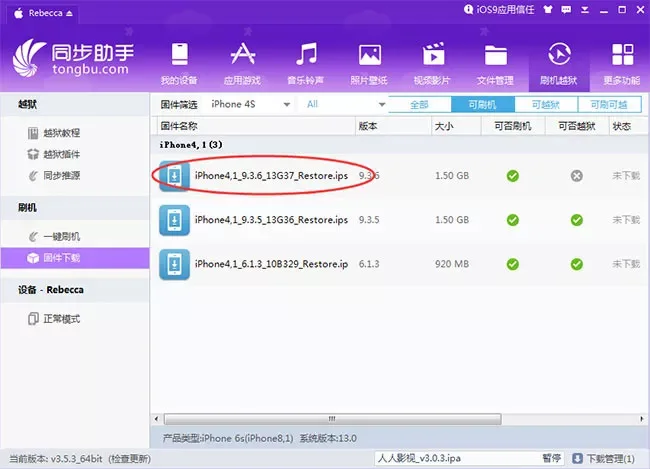Switch to 可刷机 filter tab
This screenshot has height=469, width=650.
[x=483, y=104]
